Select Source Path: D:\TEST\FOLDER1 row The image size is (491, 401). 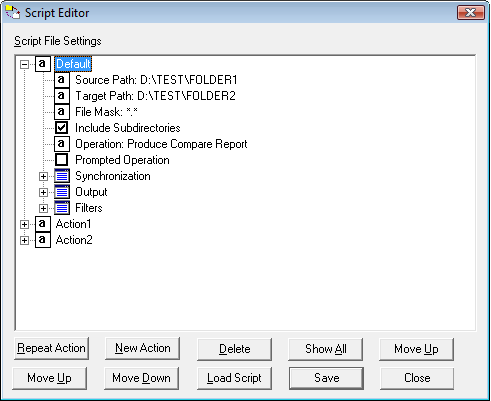[156, 80]
